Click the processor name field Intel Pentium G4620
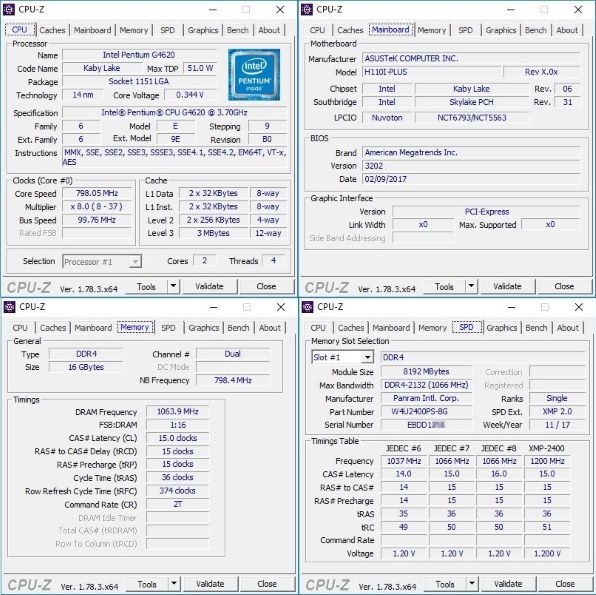This screenshot has width=596, height=595. [x=139, y=55]
